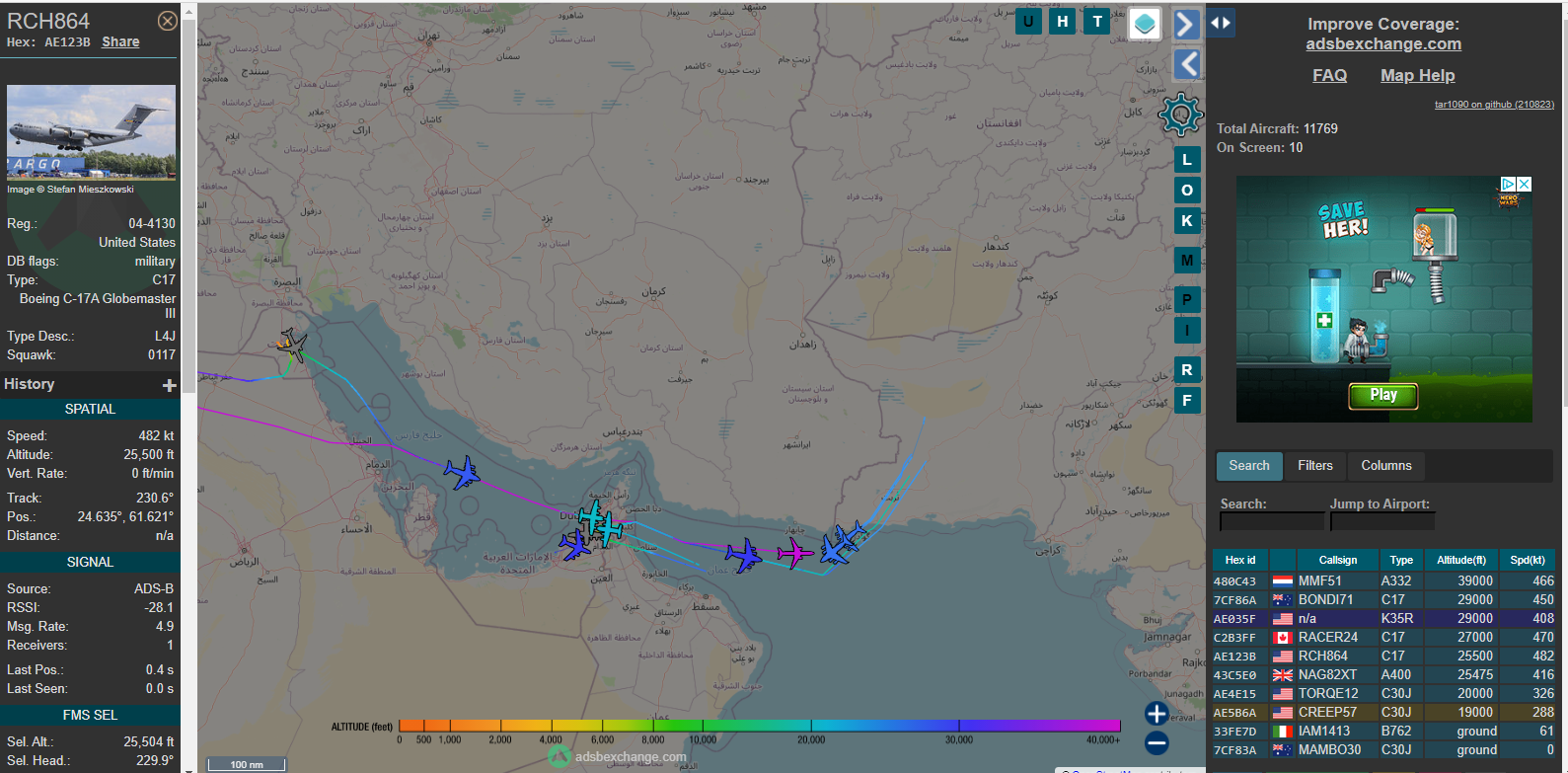Sort table by Altitude(ft) column

[1461, 560]
